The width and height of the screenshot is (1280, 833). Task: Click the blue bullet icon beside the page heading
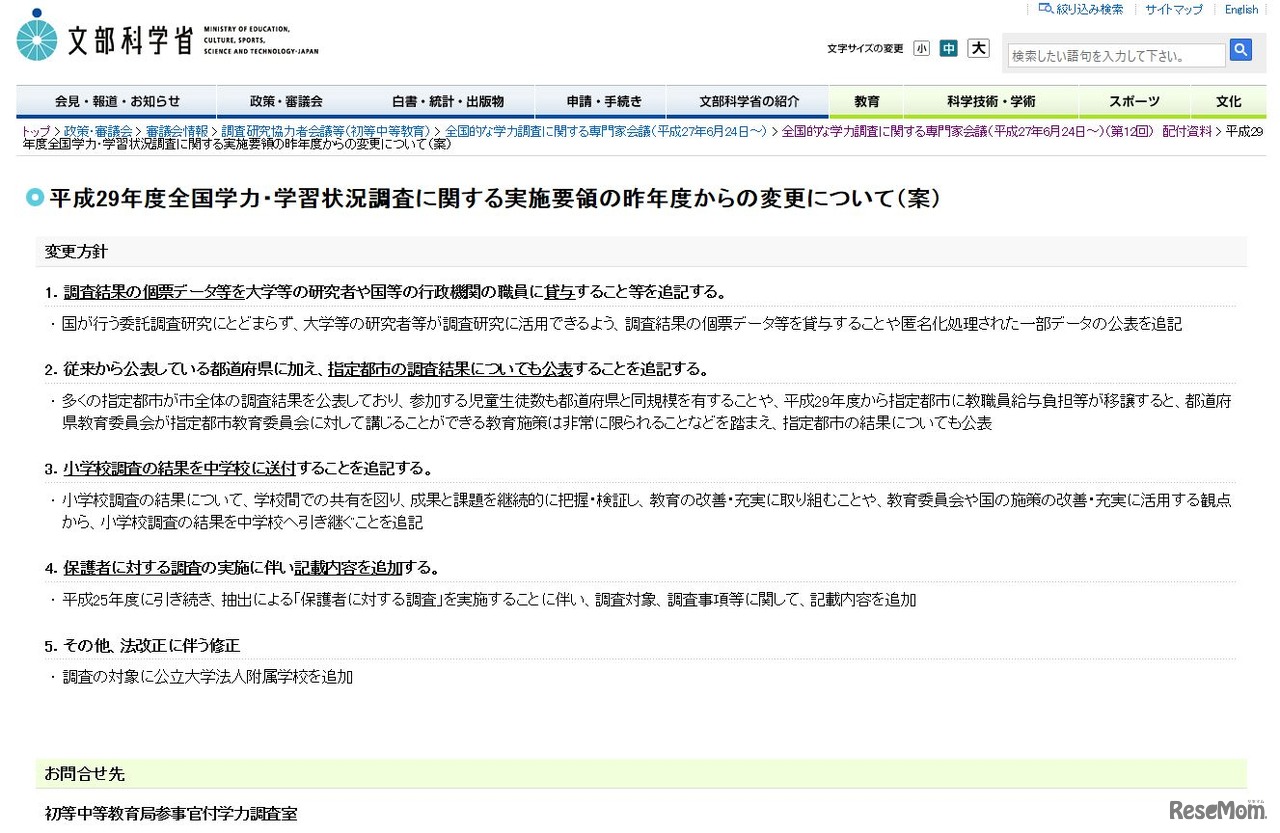[34, 198]
